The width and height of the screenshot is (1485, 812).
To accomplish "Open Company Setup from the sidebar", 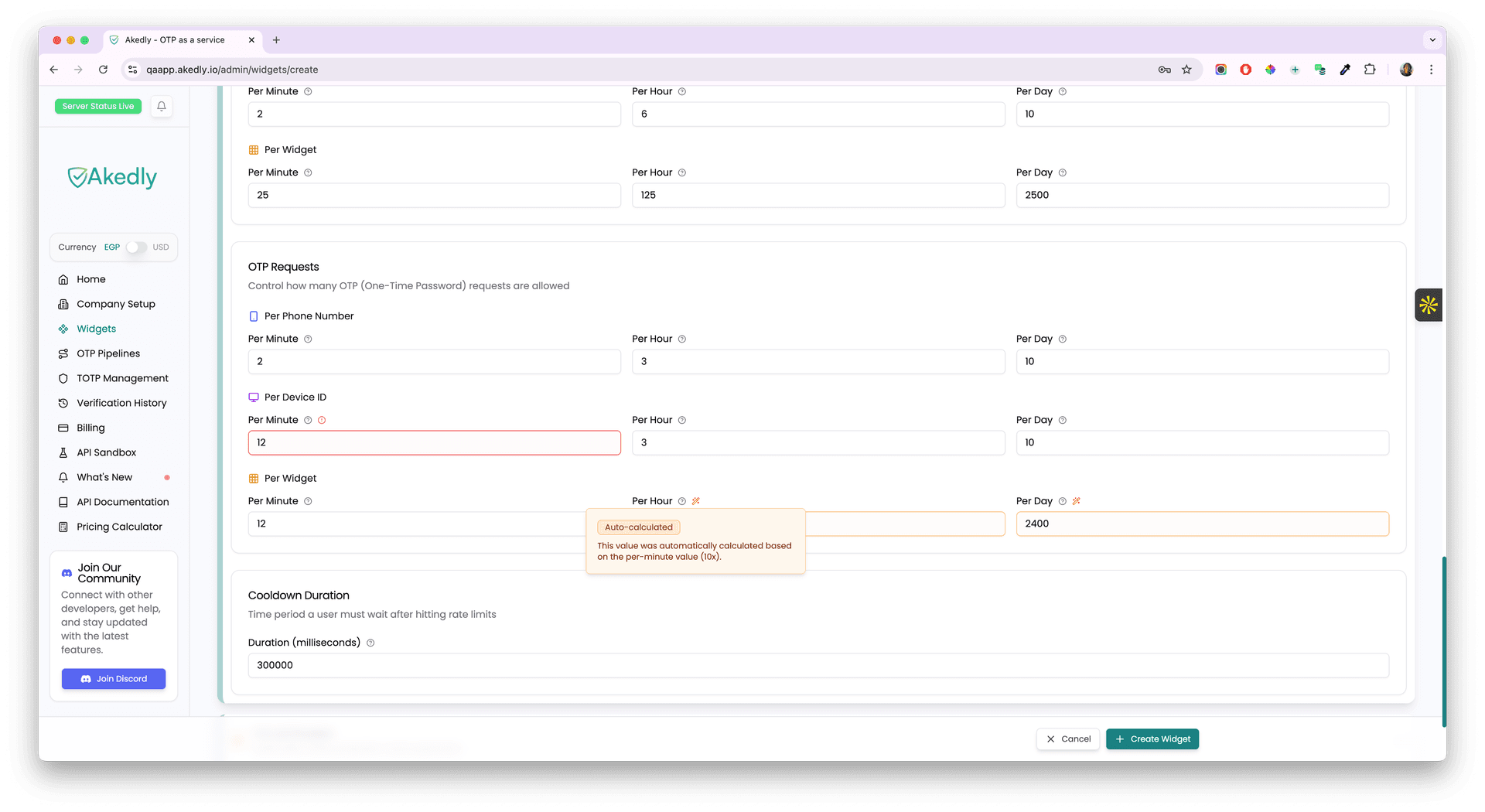I will [x=116, y=304].
